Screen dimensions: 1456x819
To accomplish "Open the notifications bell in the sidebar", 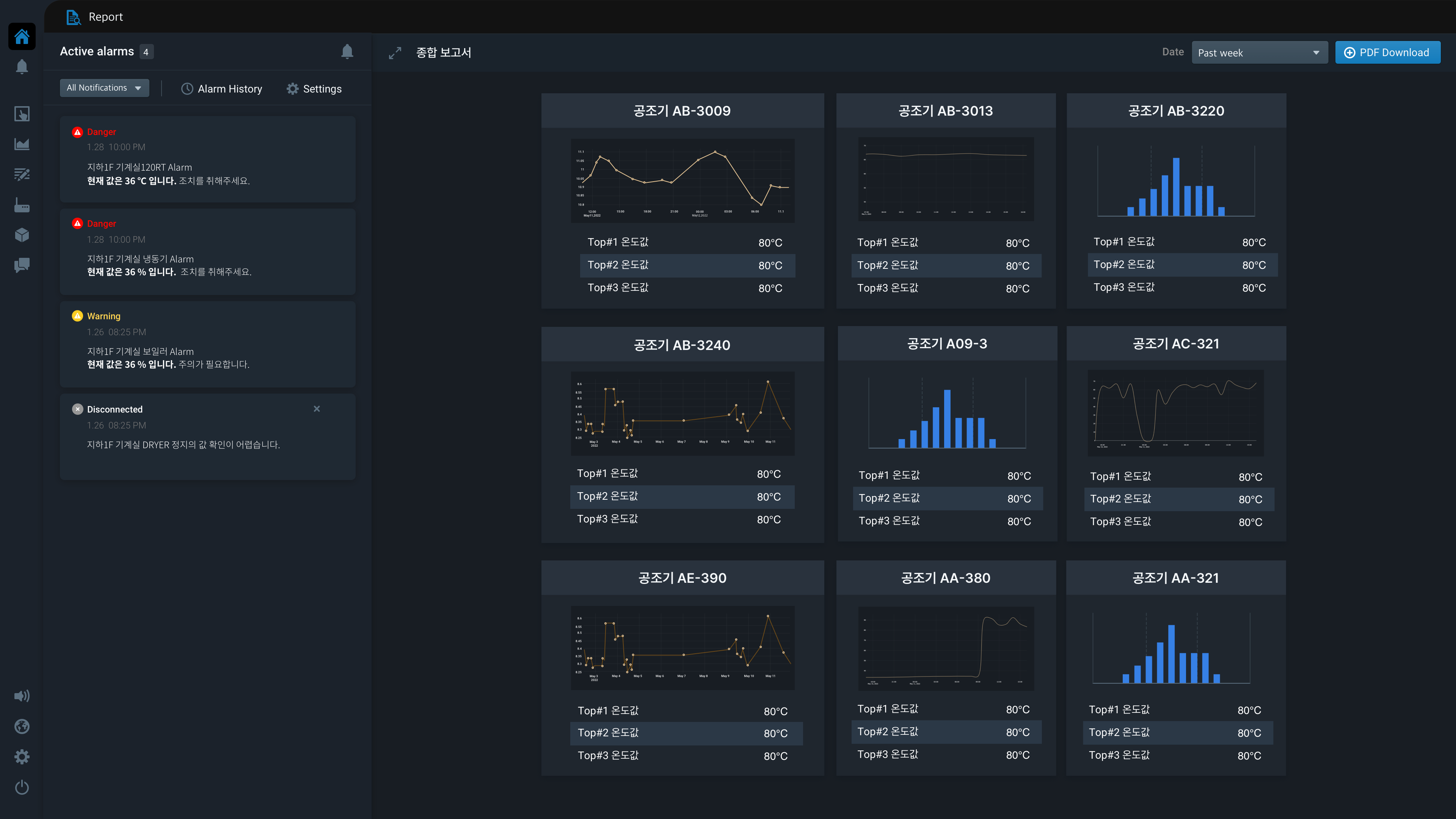I will [x=22, y=67].
